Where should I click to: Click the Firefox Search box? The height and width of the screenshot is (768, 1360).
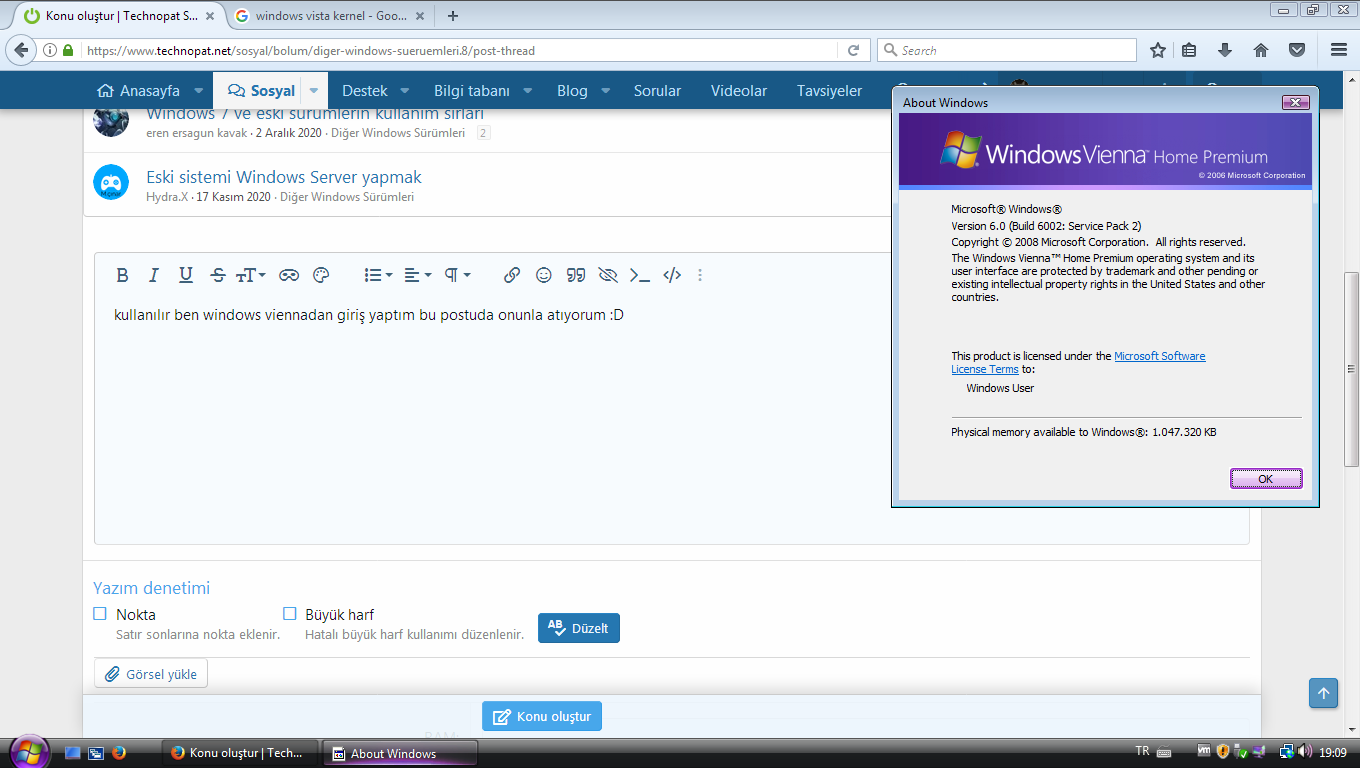[1007, 50]
